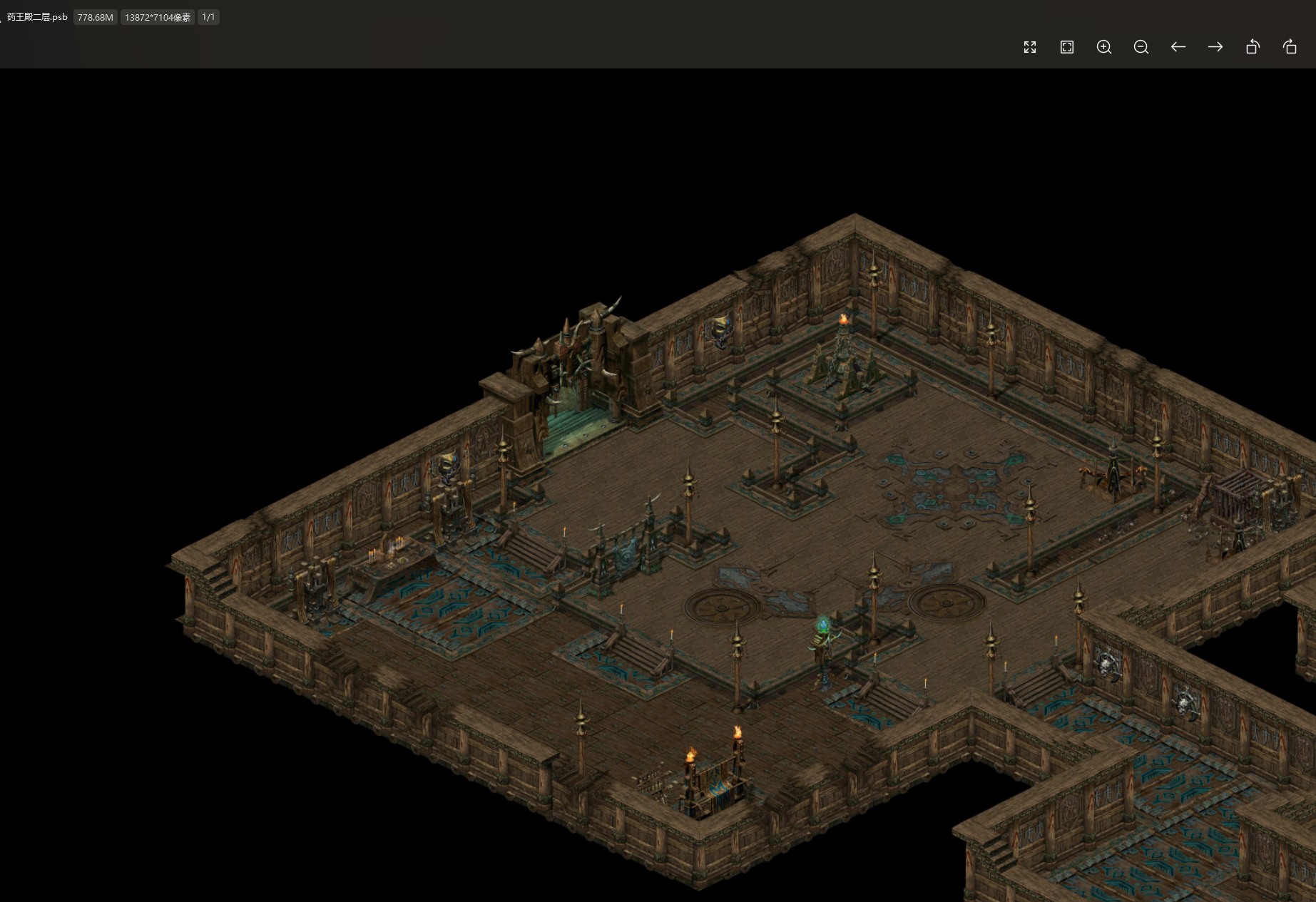The width and height of the screenshot is (1316, 902).
Task: Click the 778.68M file size badge
Action: (95, 17)
